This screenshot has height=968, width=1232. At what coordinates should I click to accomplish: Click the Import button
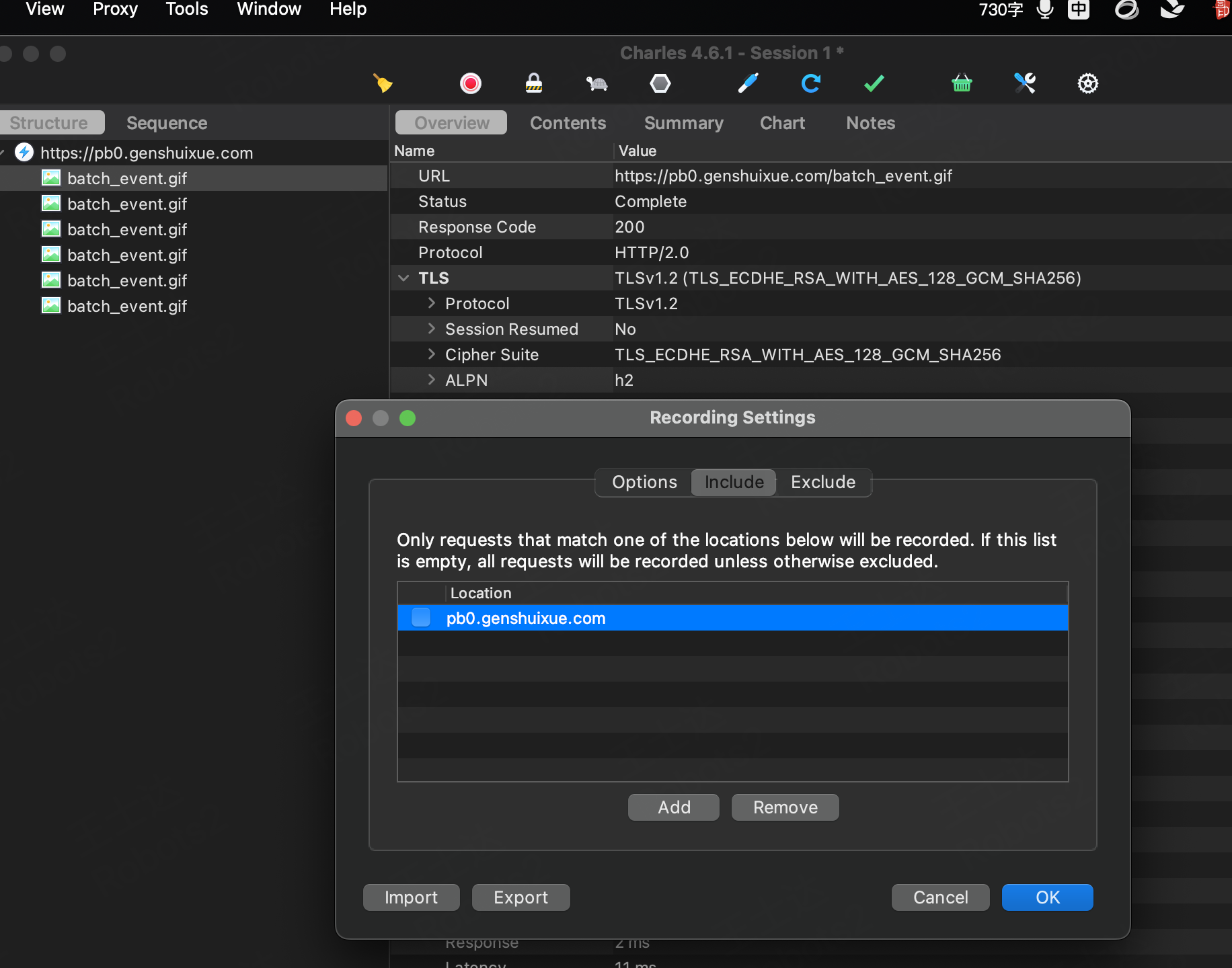pyautogui.click(x=412, y=897)
